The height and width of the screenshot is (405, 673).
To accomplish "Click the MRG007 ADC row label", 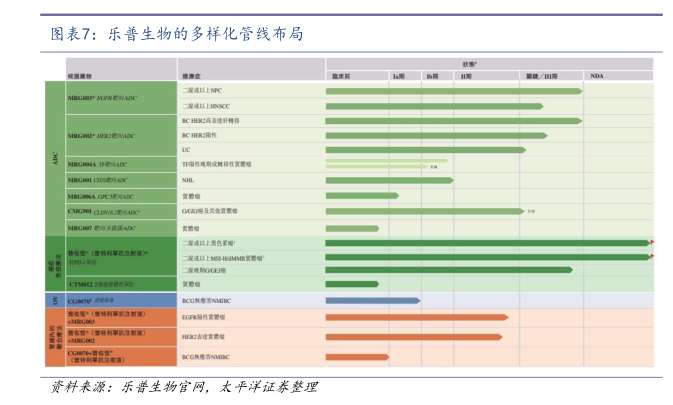I will tap(100, 228).
